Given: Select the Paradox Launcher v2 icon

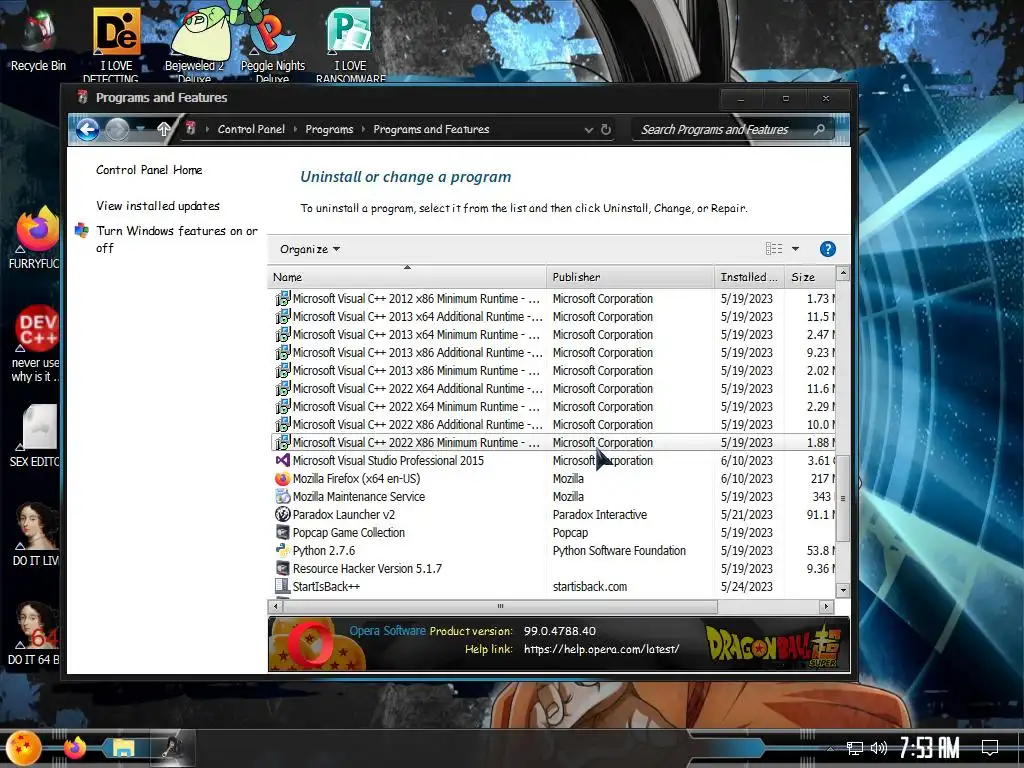Looking at the screenshot, I should tap(282, 515).
